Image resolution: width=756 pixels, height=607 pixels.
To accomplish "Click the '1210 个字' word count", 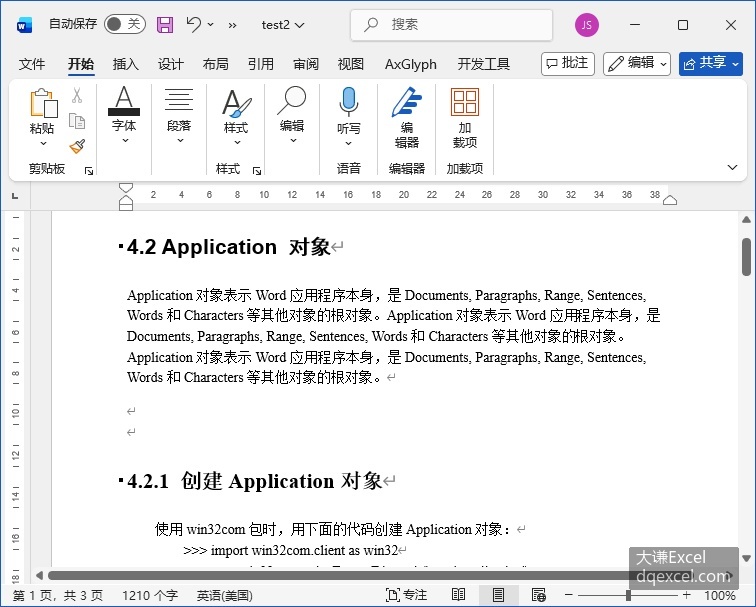I will [x=150, y=595].
